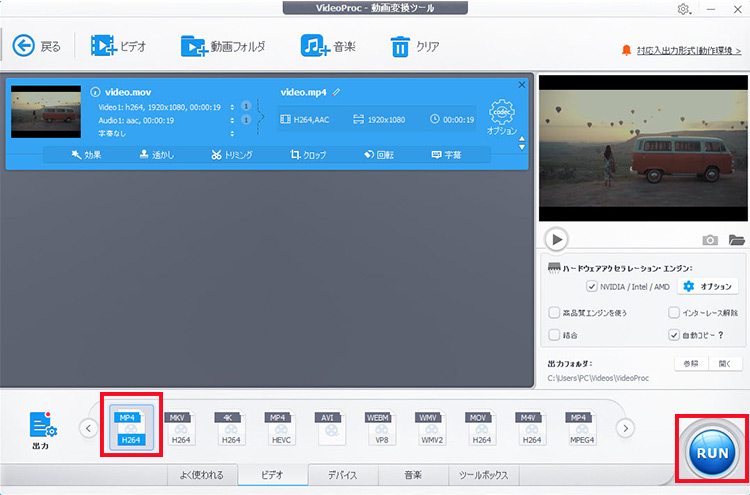Open 回転 rotate tool
The width and height of the screenshot is (750, 495).
379,154
